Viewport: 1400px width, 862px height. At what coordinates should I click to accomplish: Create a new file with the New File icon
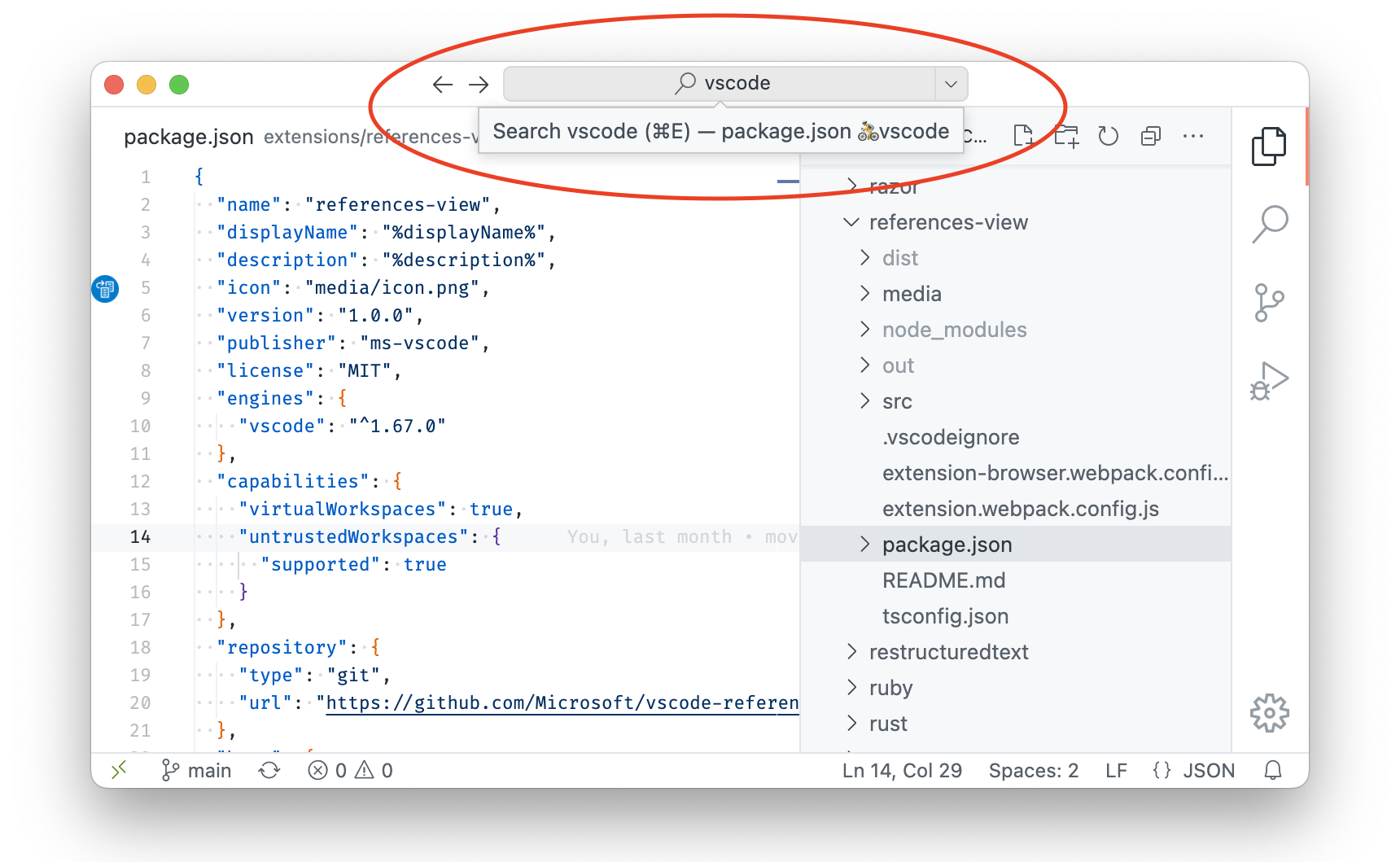click(x=1023, y=136)
